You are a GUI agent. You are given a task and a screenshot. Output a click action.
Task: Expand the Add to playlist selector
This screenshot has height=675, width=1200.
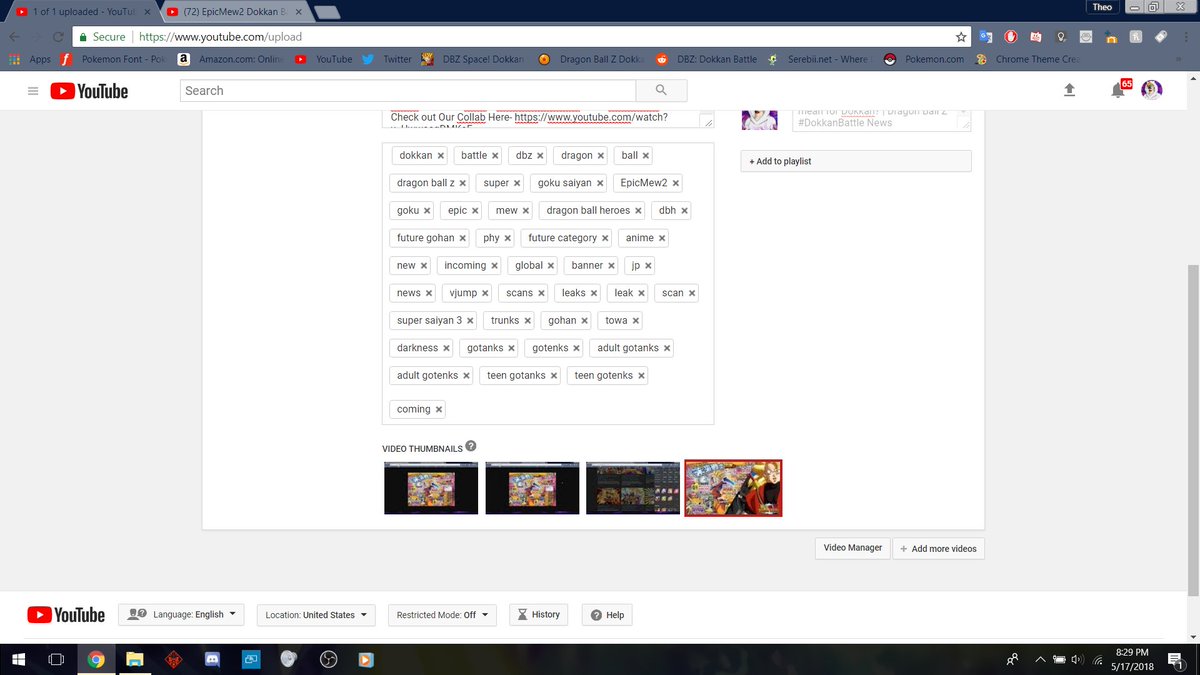[856, 161]
